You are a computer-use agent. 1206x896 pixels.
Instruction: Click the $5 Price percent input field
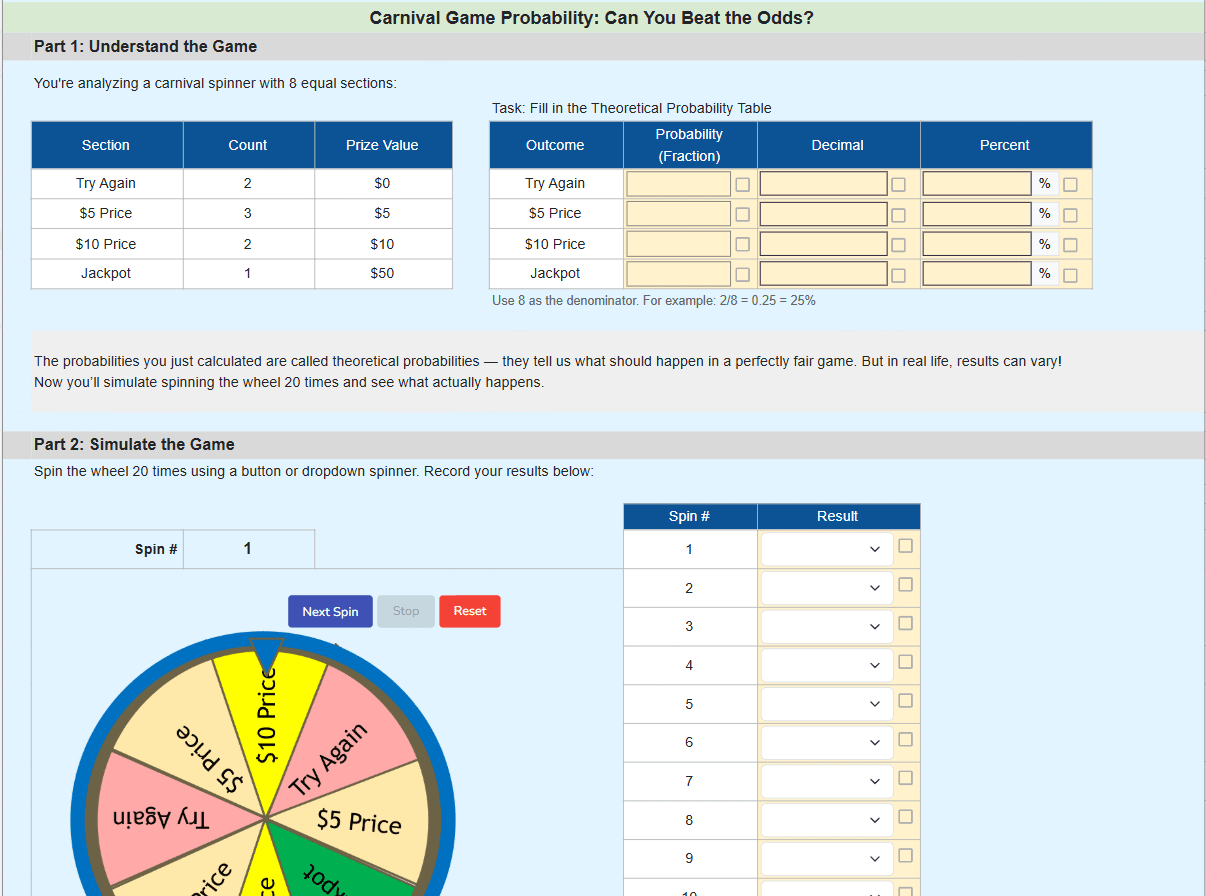click(x=977, y=214)
